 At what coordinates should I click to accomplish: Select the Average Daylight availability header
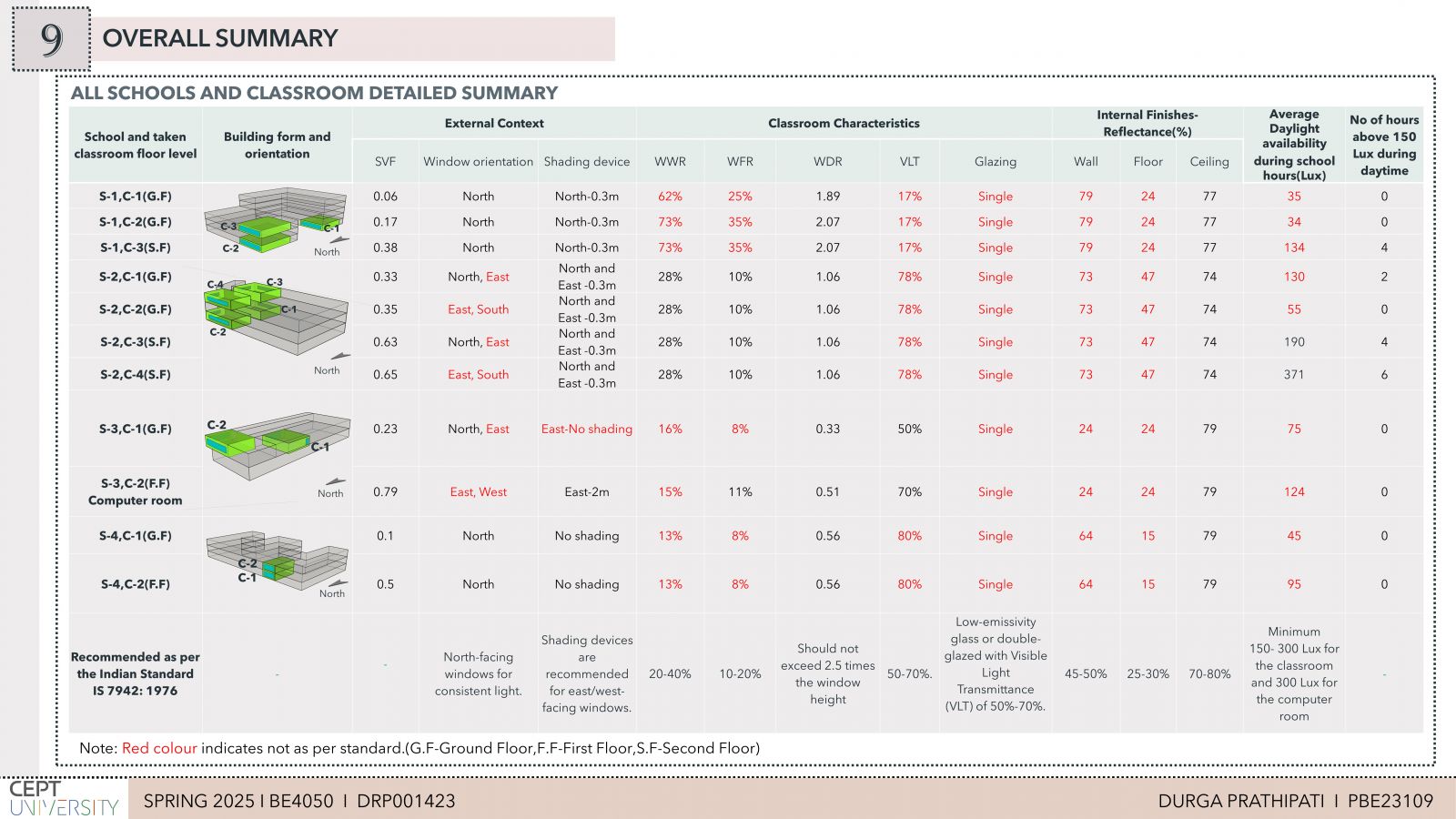(1294, 145)
